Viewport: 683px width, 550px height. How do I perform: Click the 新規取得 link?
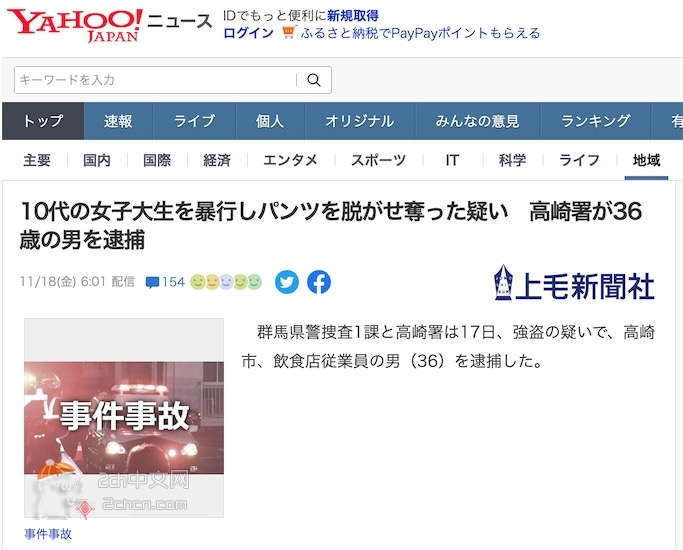[353, 16]
